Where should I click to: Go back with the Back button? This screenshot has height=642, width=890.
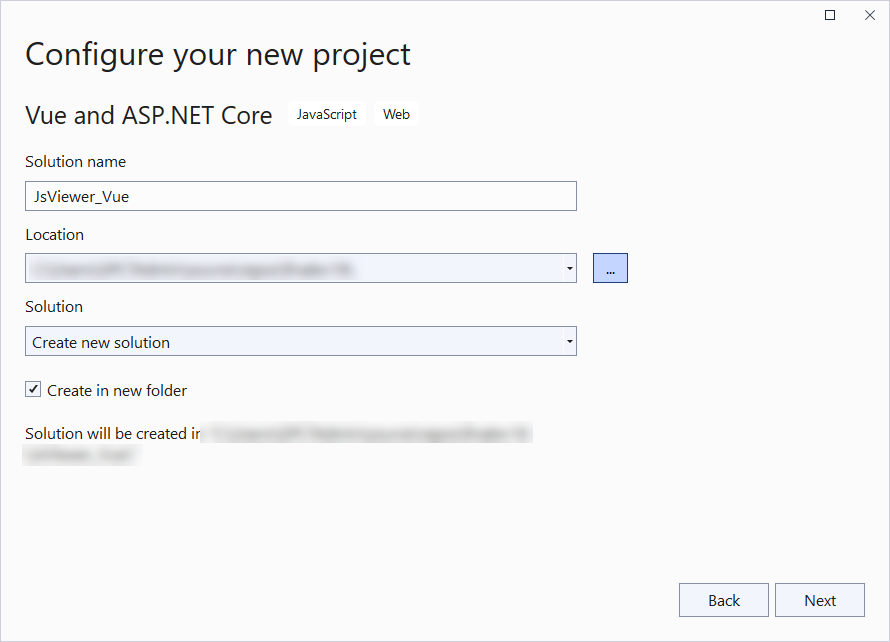point(724,600)
